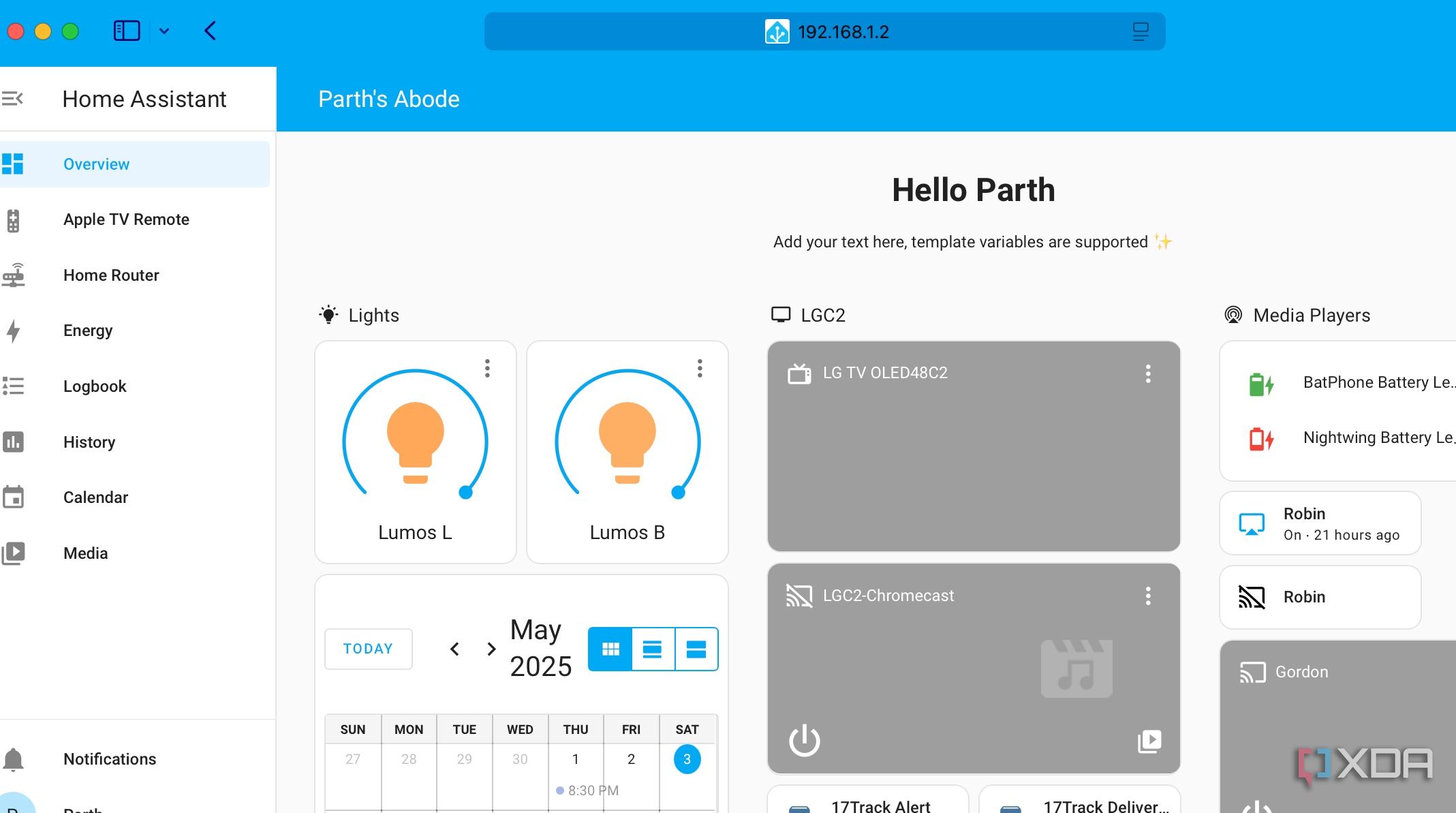Go to next month in calendar
This screenshot has width=1456, height=813.
click(491, 649)
